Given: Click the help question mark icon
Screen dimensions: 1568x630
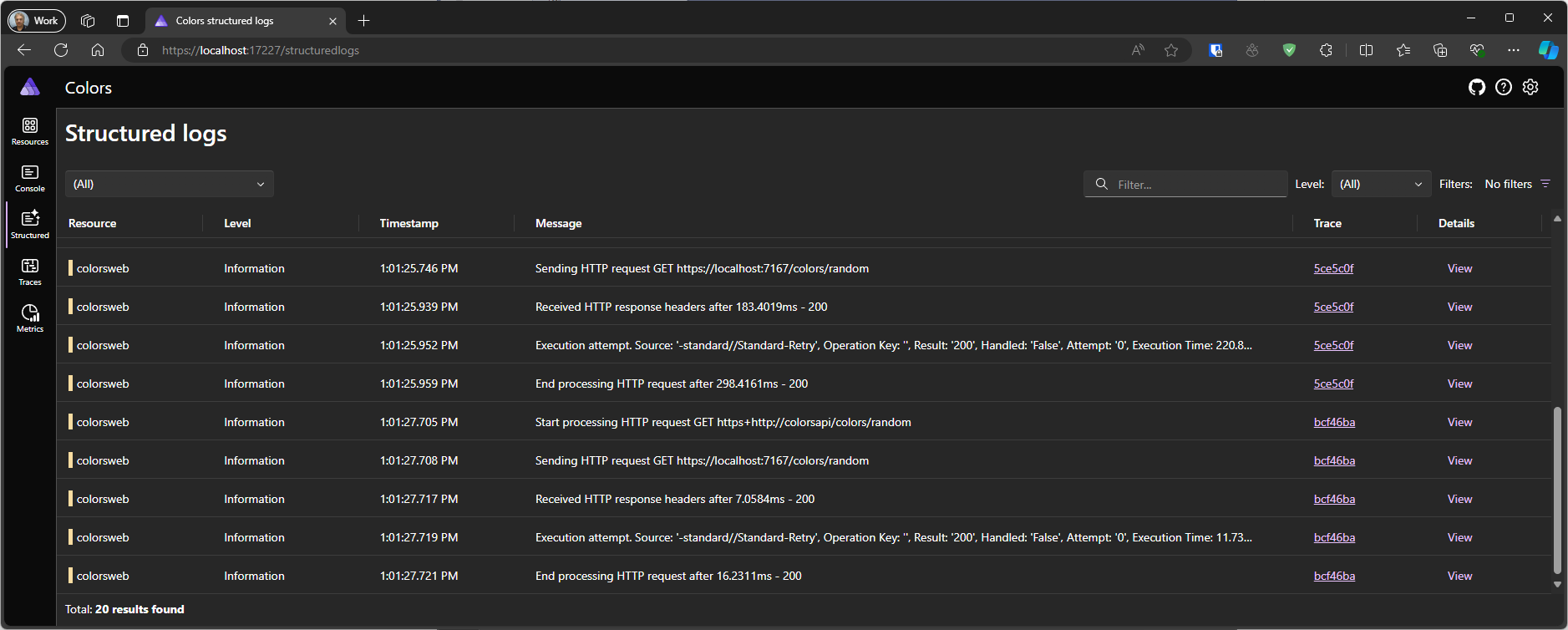Looking at the screenshot, I should coord(1504,88).
